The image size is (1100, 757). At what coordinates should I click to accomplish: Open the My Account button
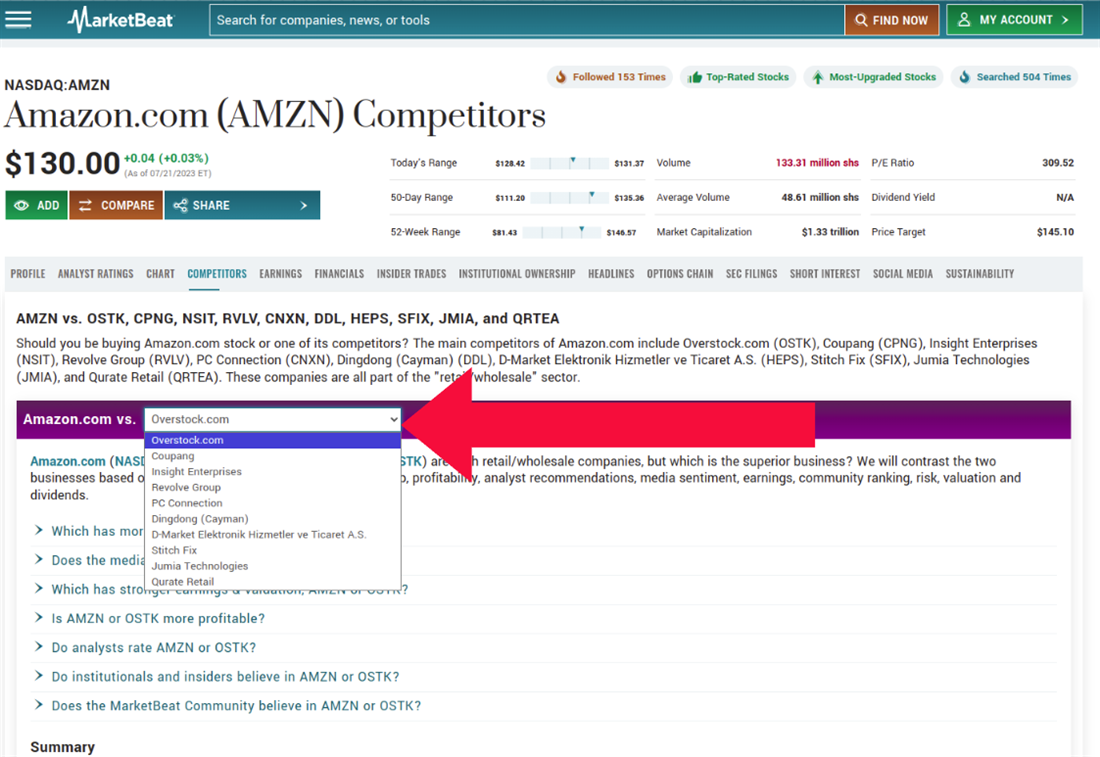pos(1014,20)
